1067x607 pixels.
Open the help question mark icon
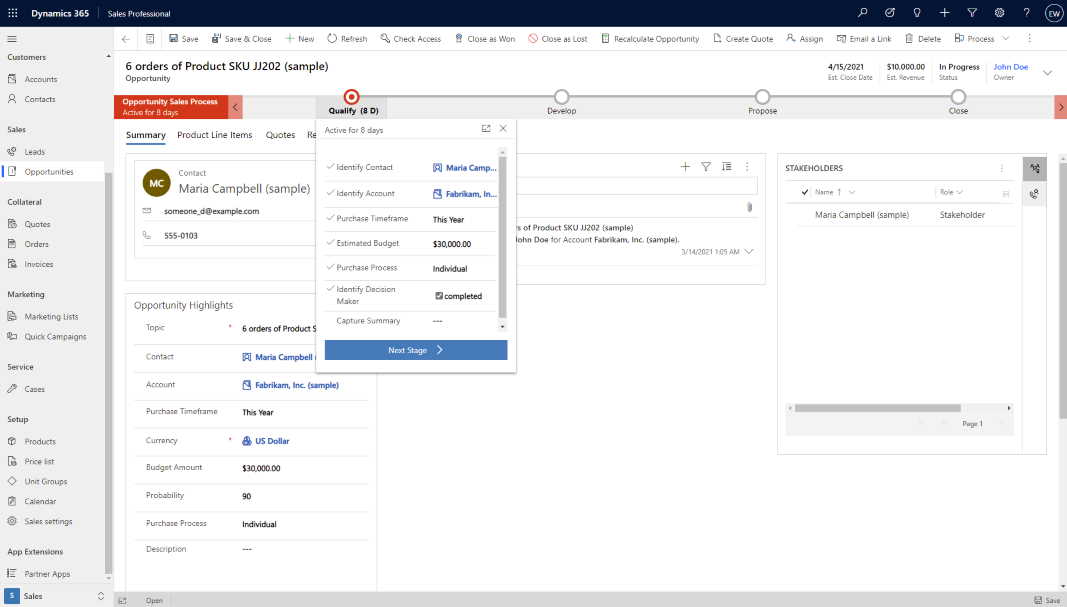[x=1026, y=12]
